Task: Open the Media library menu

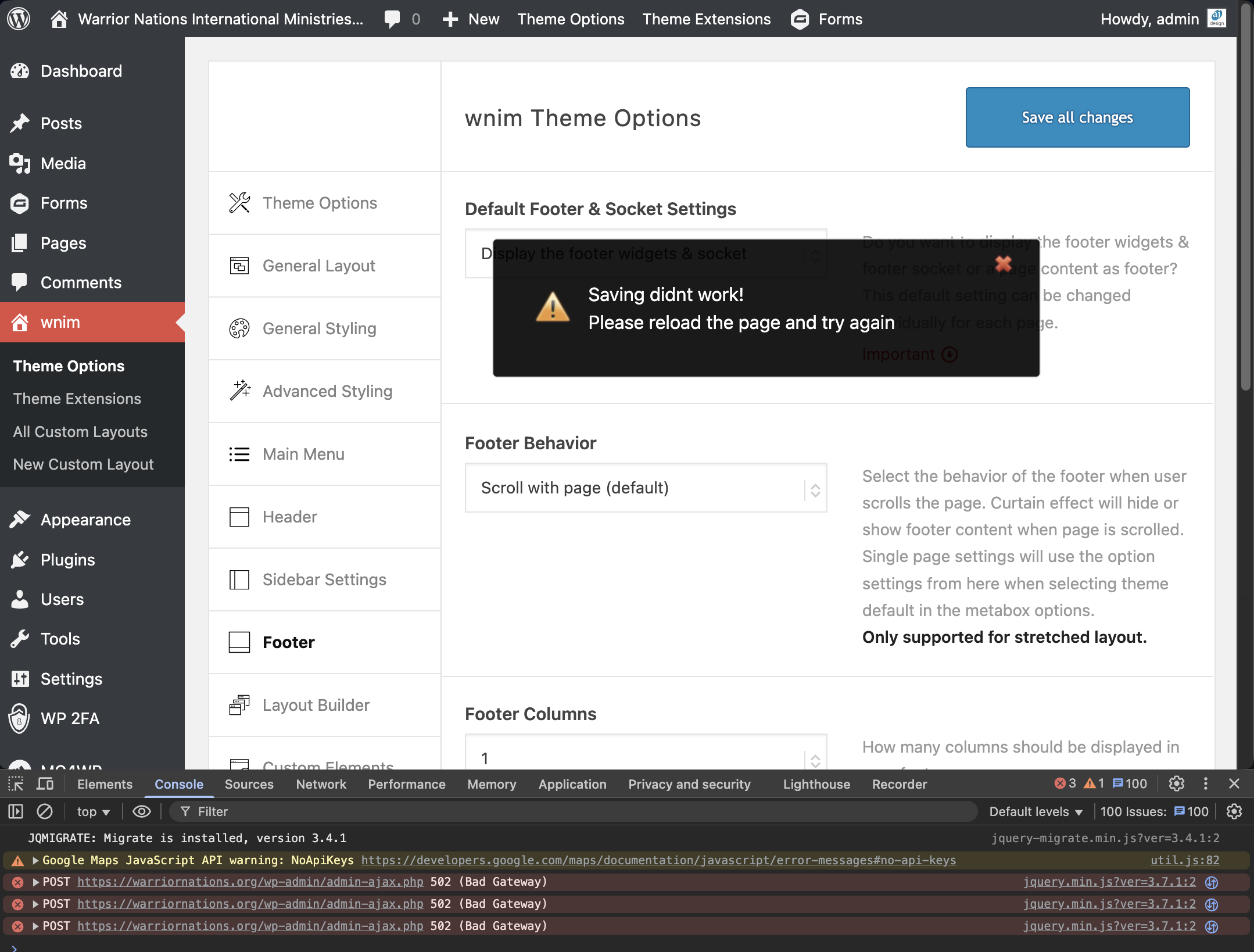Action: (63, 163)
